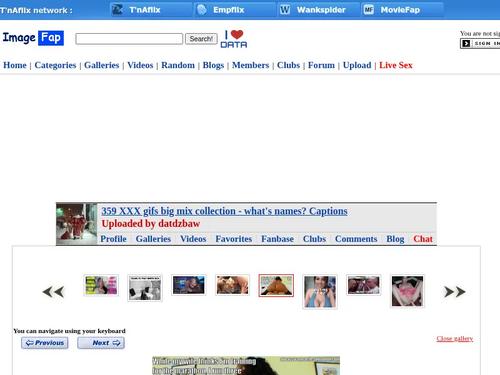
Task: Click the double-arrow forward gallery icon
Action: click(x=455, y=292)
